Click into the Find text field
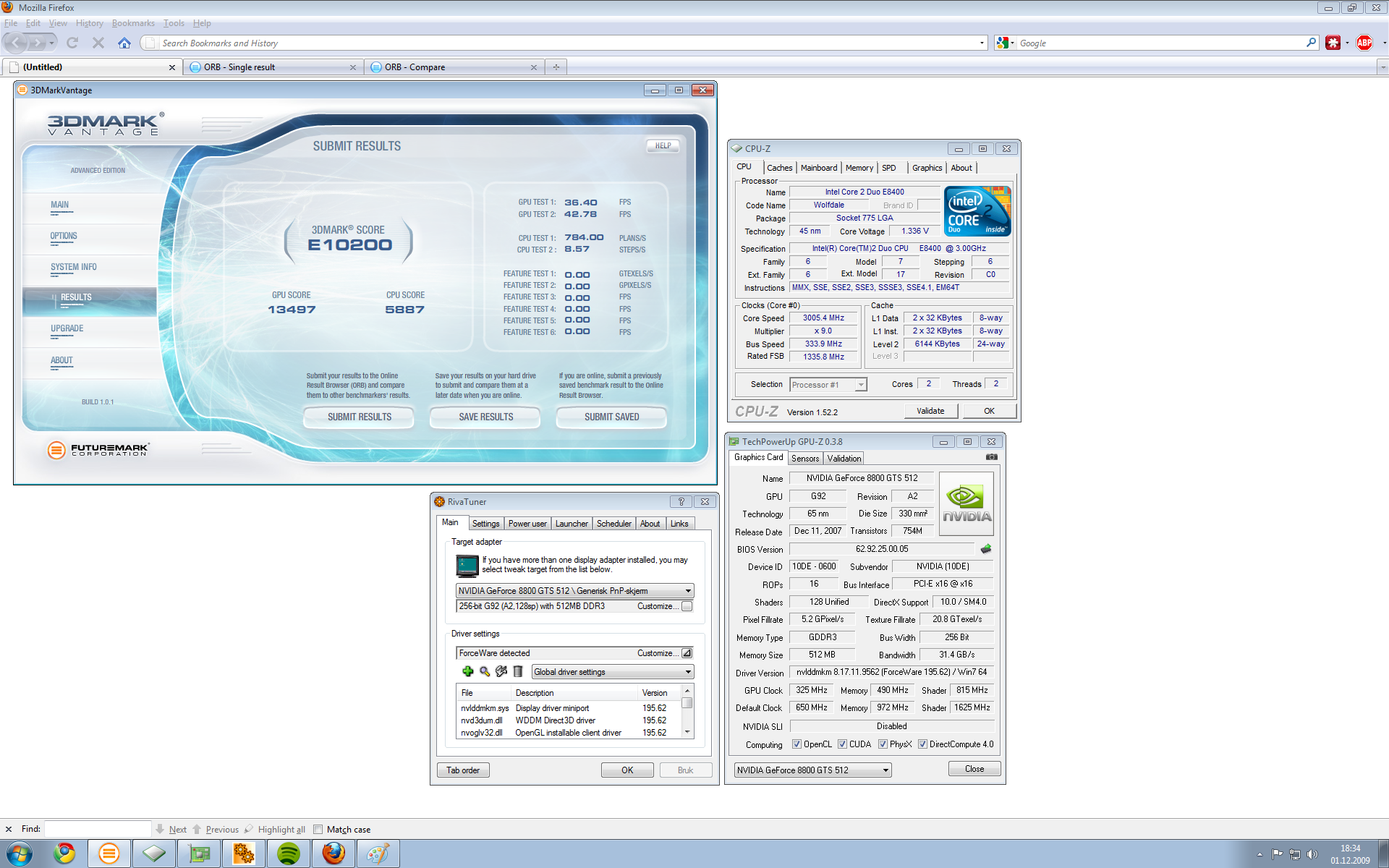Screen dimensions: 1389x868 [x=98, y=829]
